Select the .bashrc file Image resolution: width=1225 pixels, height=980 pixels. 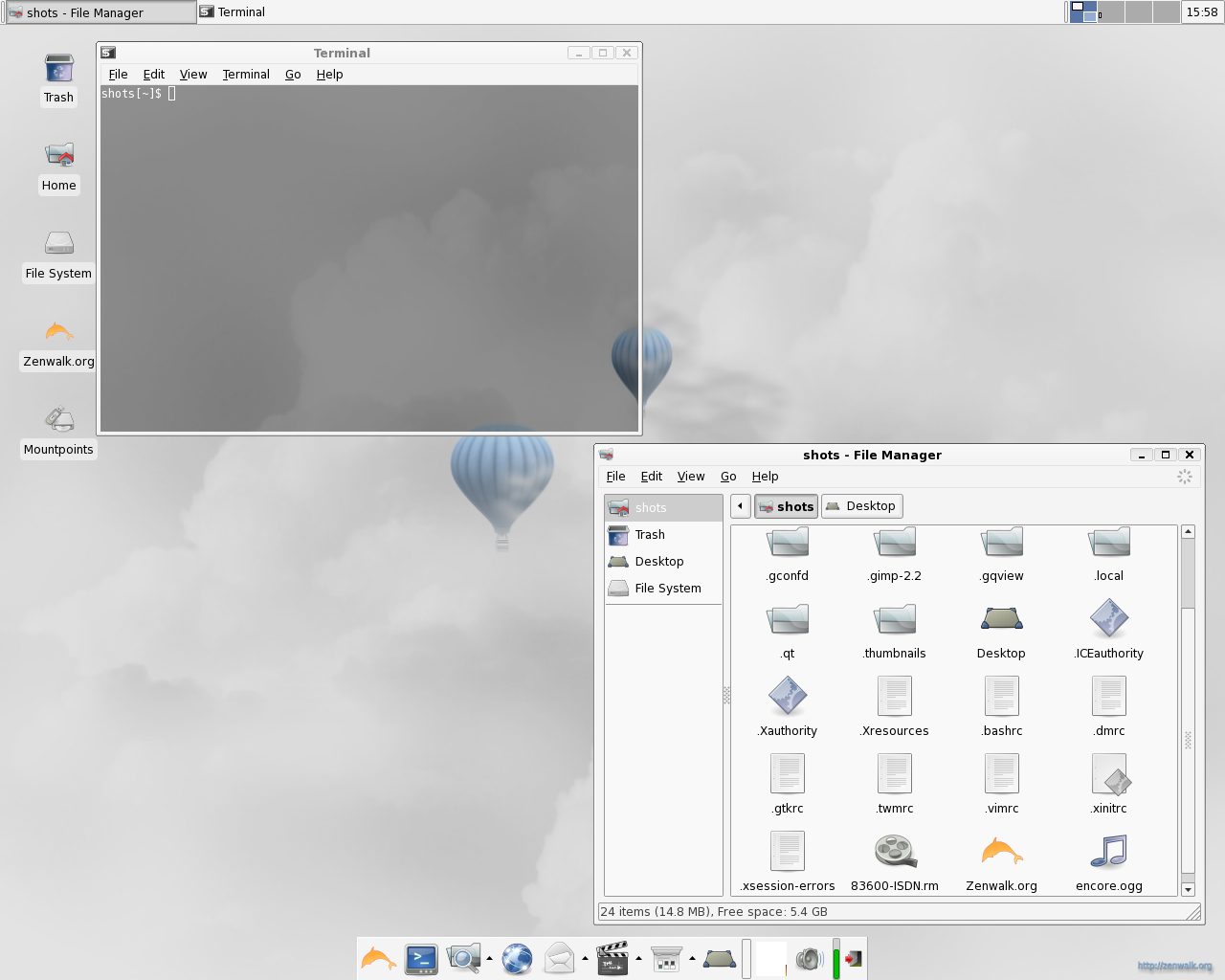pos(1002,697)
